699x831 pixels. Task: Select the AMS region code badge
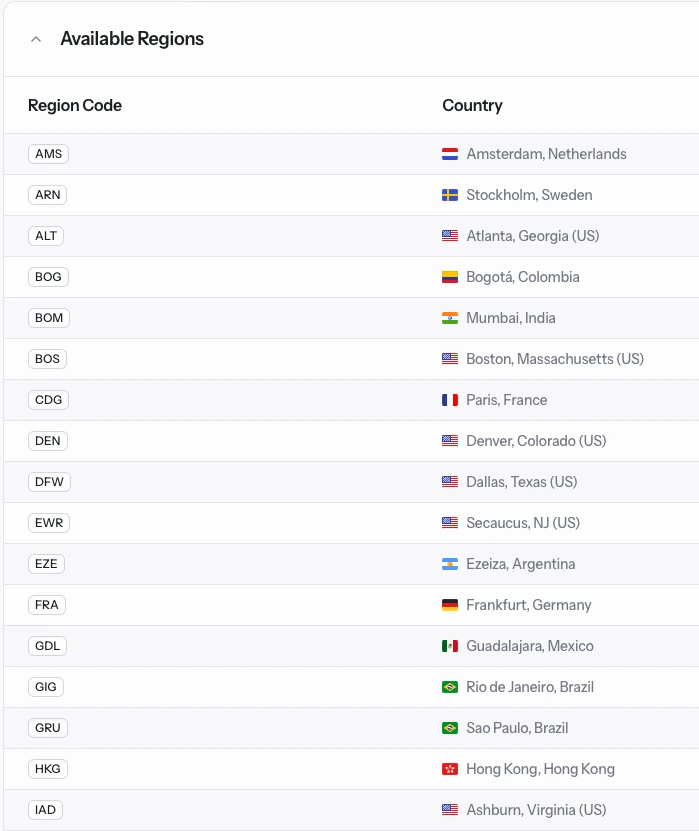pyautogui.click(x=48, y=154)
